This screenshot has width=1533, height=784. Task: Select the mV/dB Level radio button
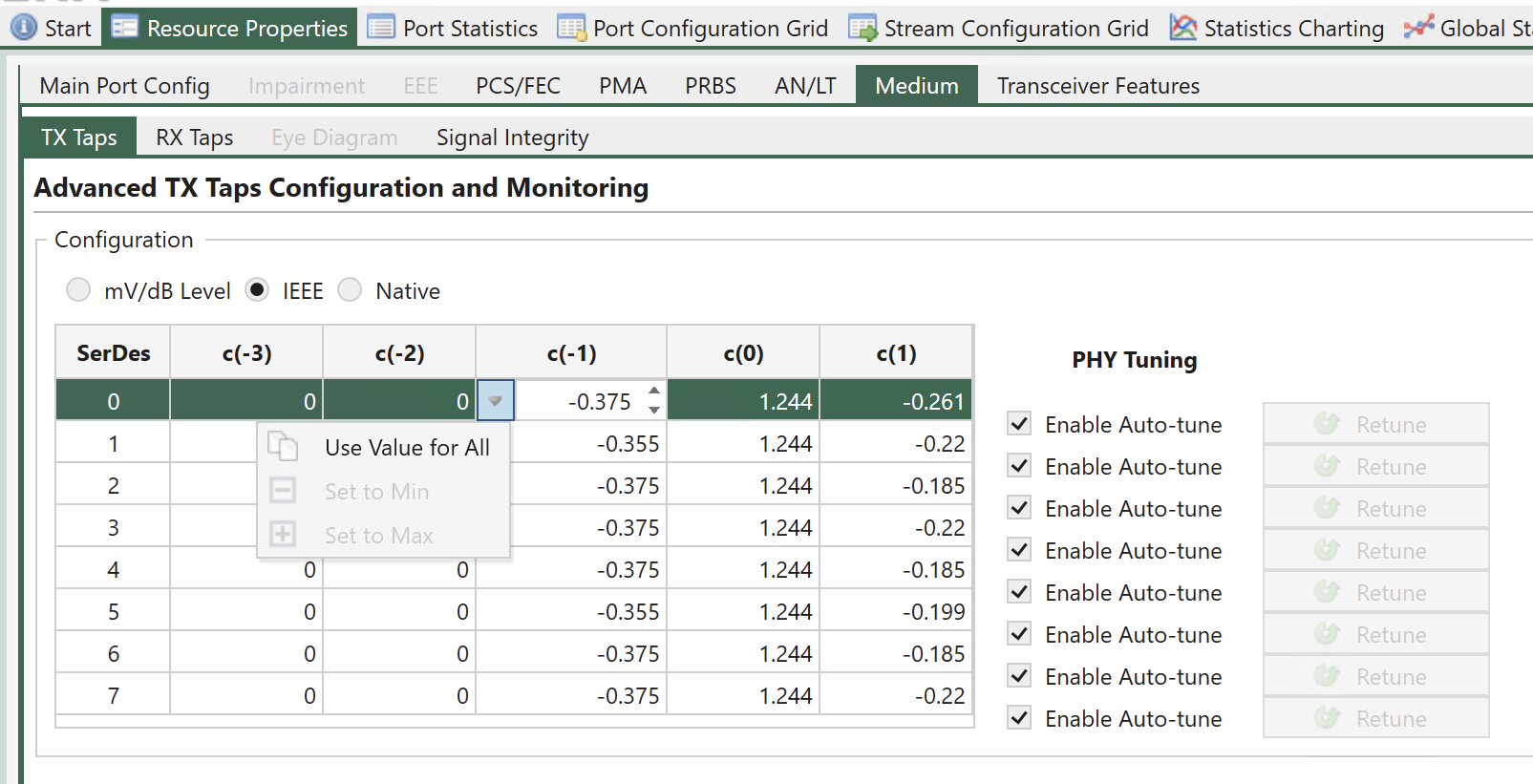78,289
